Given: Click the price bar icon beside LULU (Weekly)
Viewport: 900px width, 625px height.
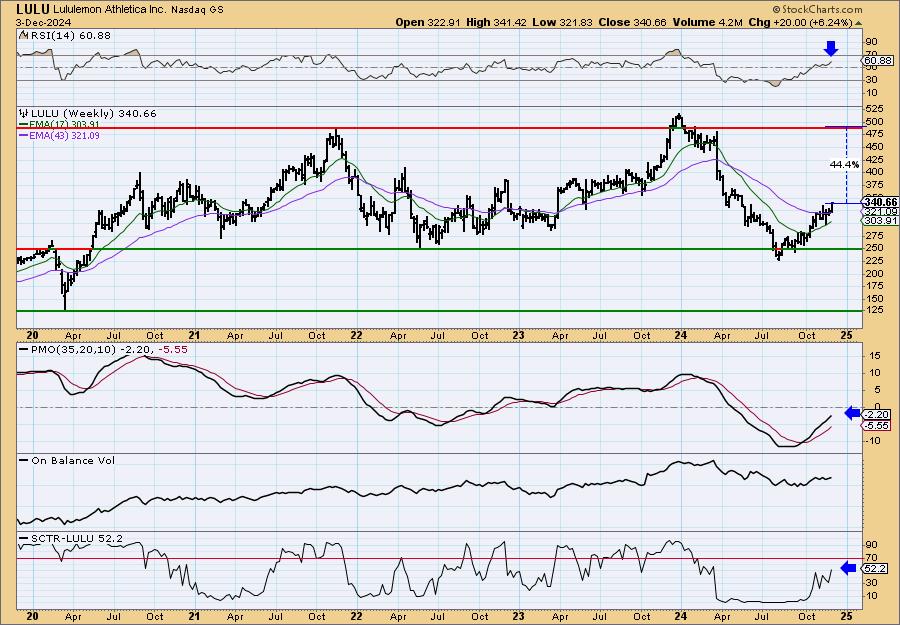Looking at the screenshot, I should tap(23, 114).
